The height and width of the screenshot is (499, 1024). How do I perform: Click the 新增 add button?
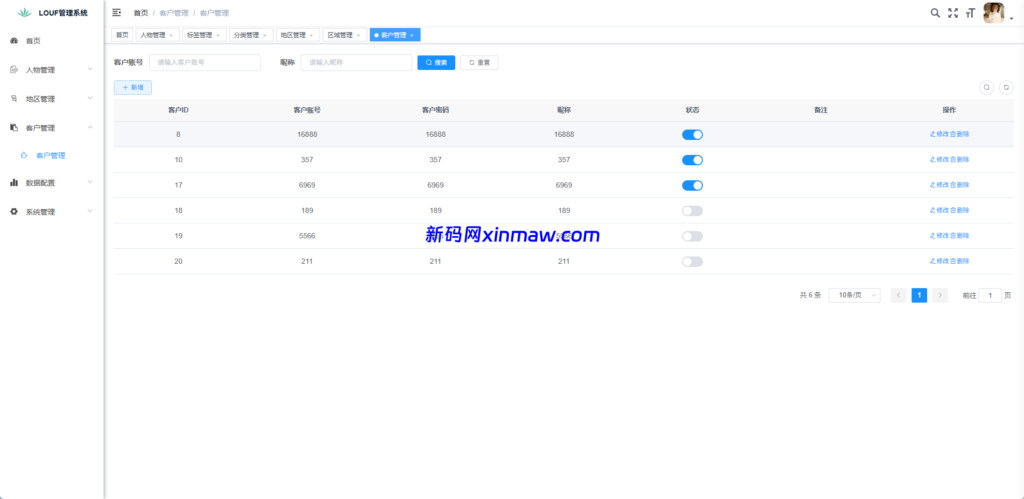click(133, 87)
